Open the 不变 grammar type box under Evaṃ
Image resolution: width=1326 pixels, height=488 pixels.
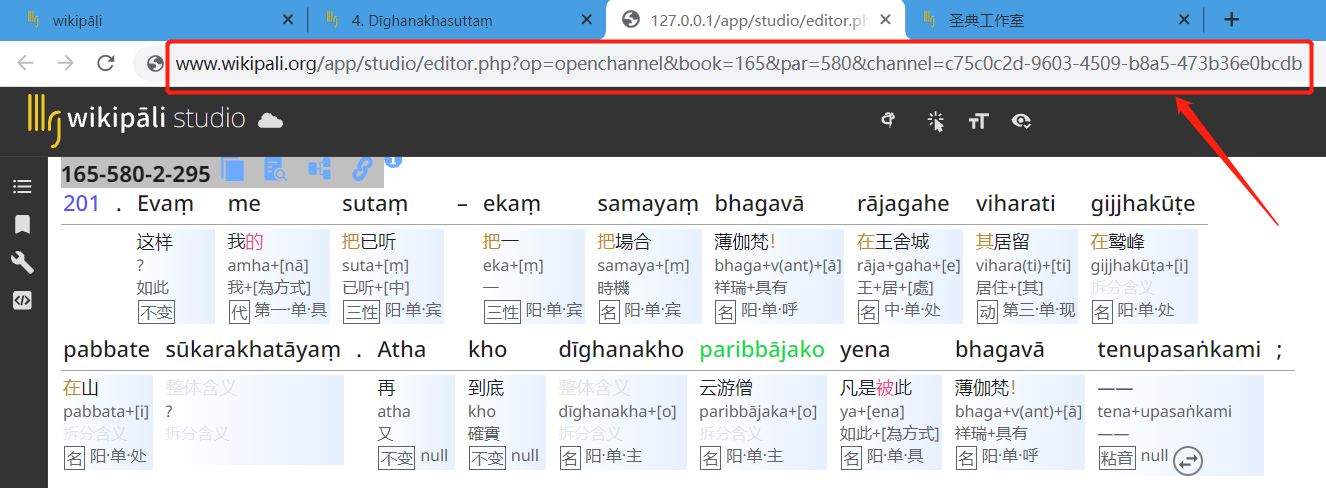pos(156,312)
